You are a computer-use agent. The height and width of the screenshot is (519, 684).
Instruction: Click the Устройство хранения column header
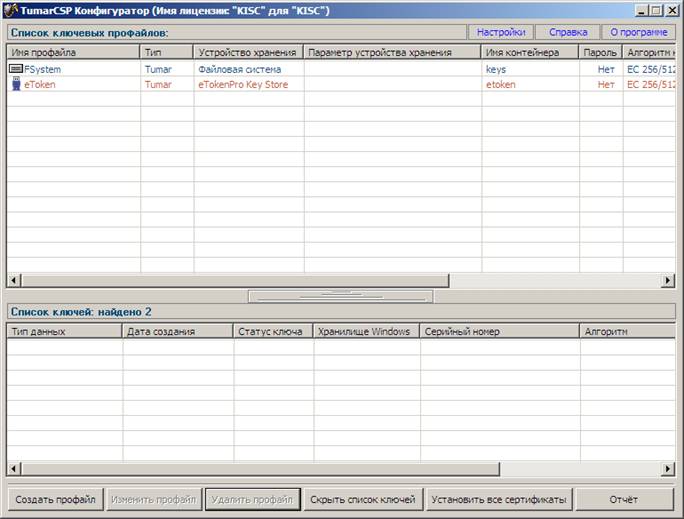[x=248, y=52]
